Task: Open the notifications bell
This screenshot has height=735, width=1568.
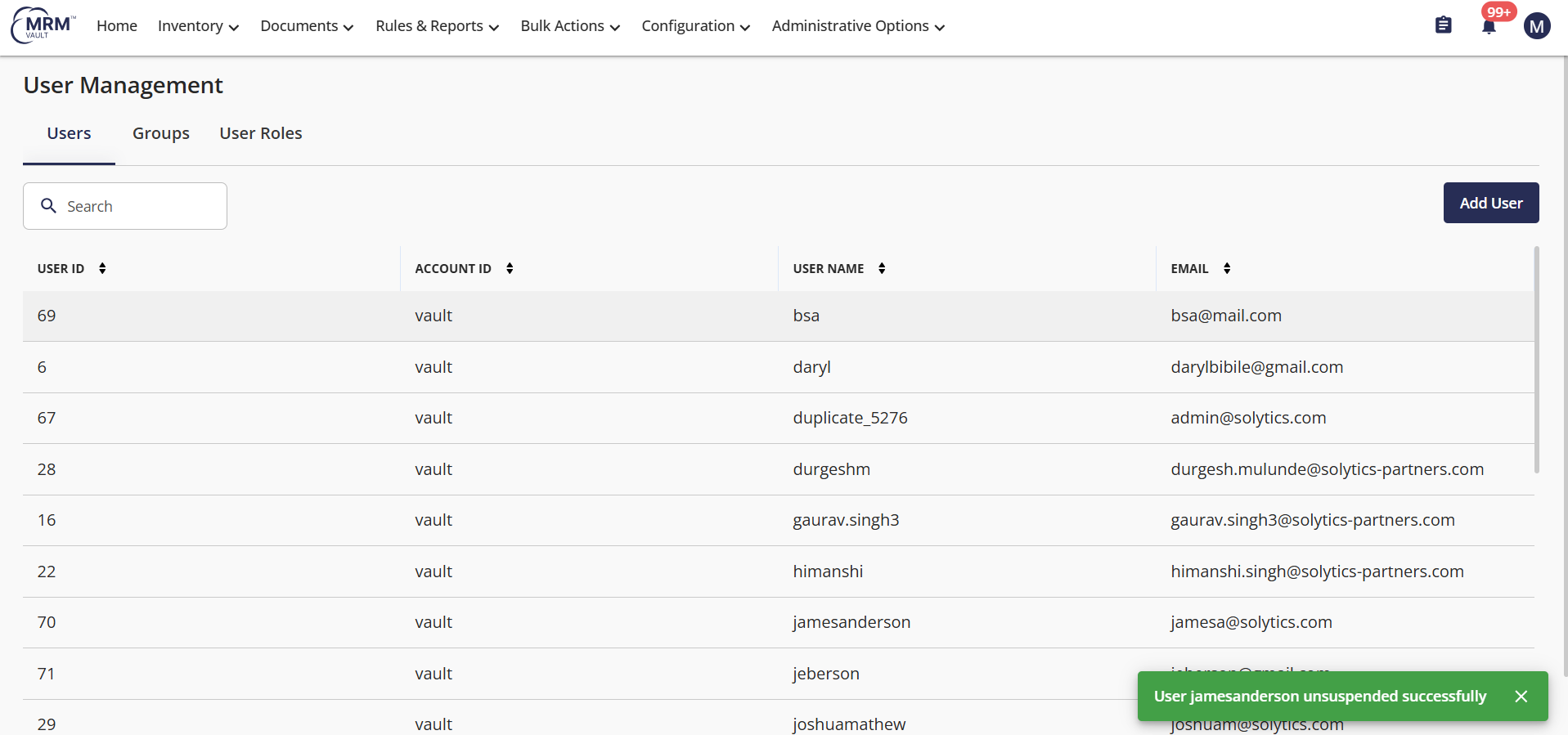Action: tap(1489, 27)
